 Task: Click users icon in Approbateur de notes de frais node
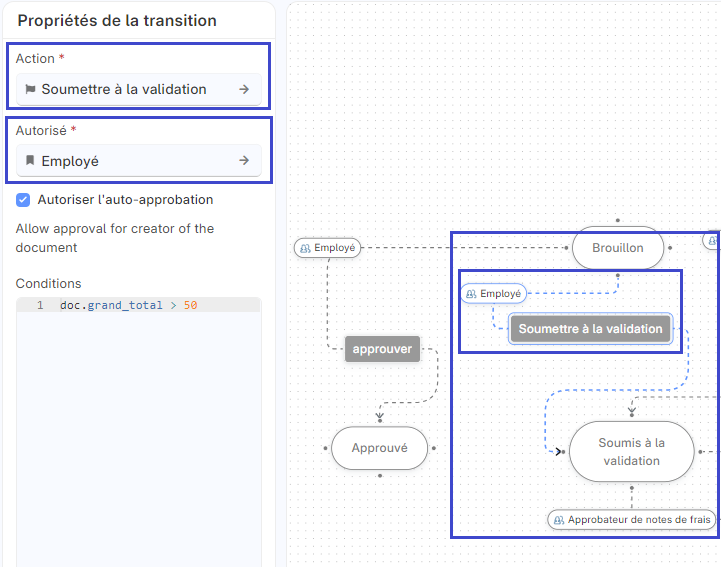coord(559,520)
